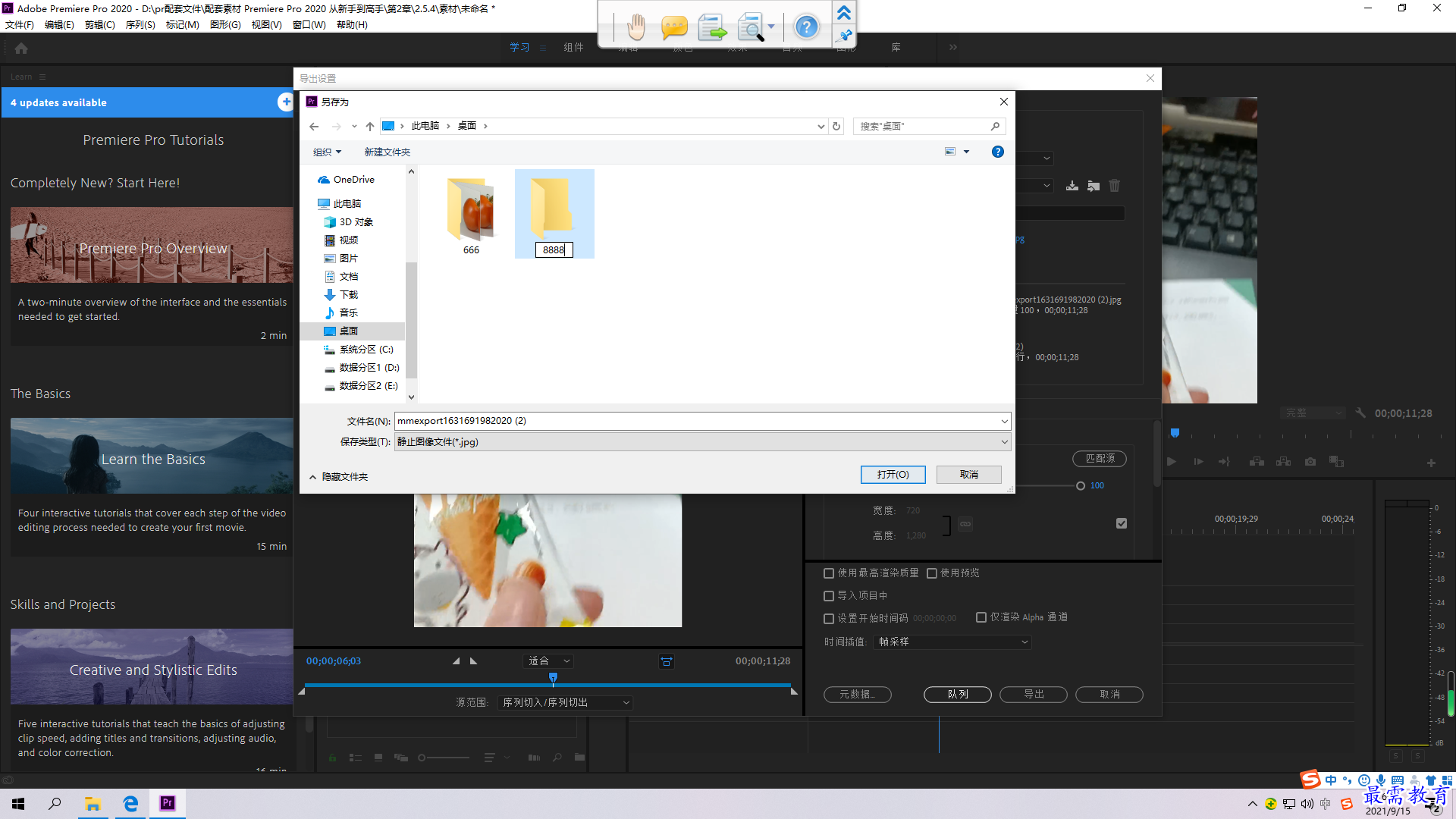
Task: Collapse floating toolbar with double chevron
Action: 844,13
